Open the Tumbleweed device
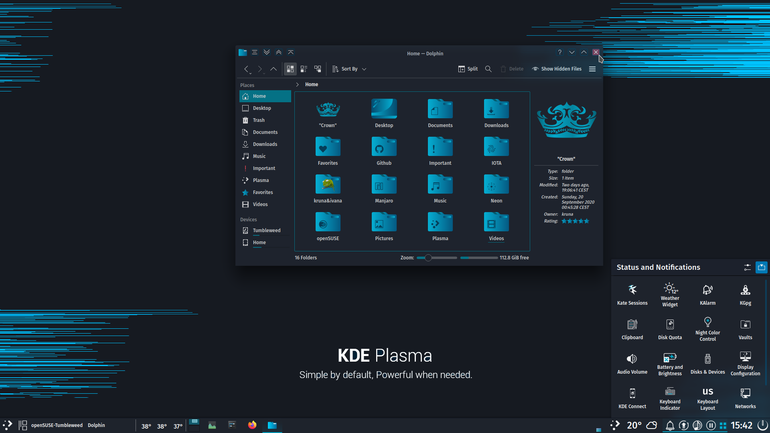Viewport: 770px width, 433px height. [265, 230]
